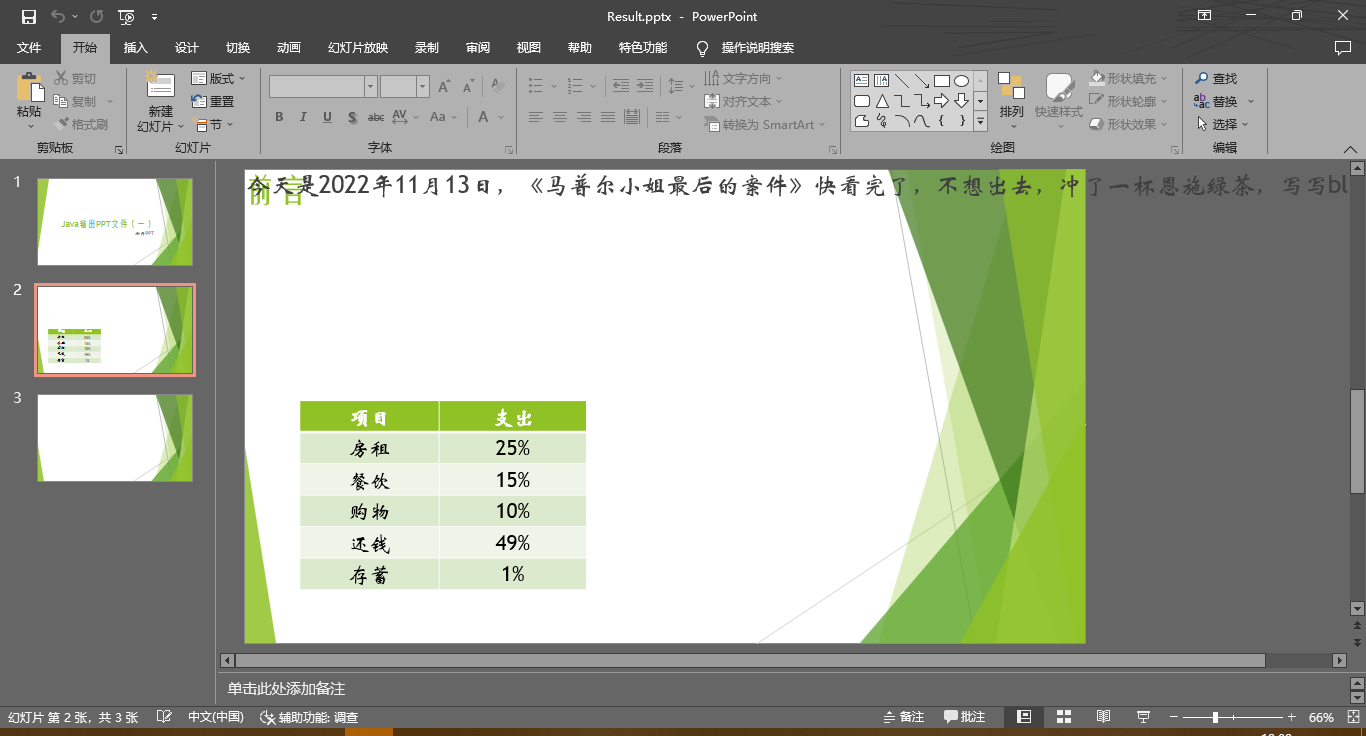The height and width of the screenshot is (736, 1366).
Task: Open the font size dropdown
Action: 422,86
